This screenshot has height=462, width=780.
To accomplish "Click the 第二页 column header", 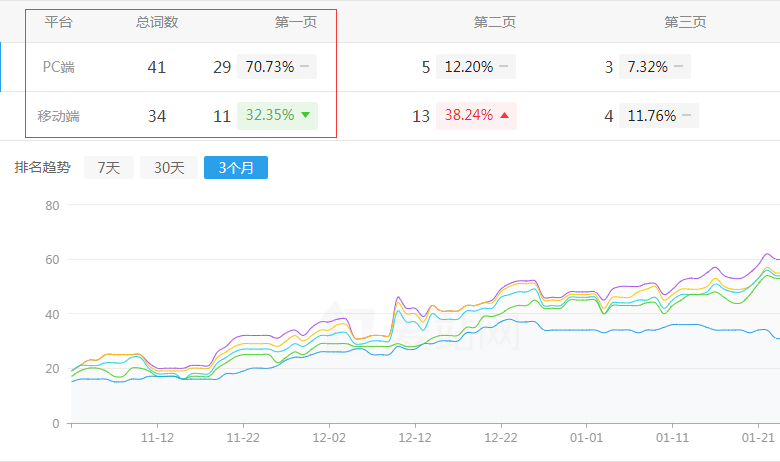I will click(x=494, y=22).
